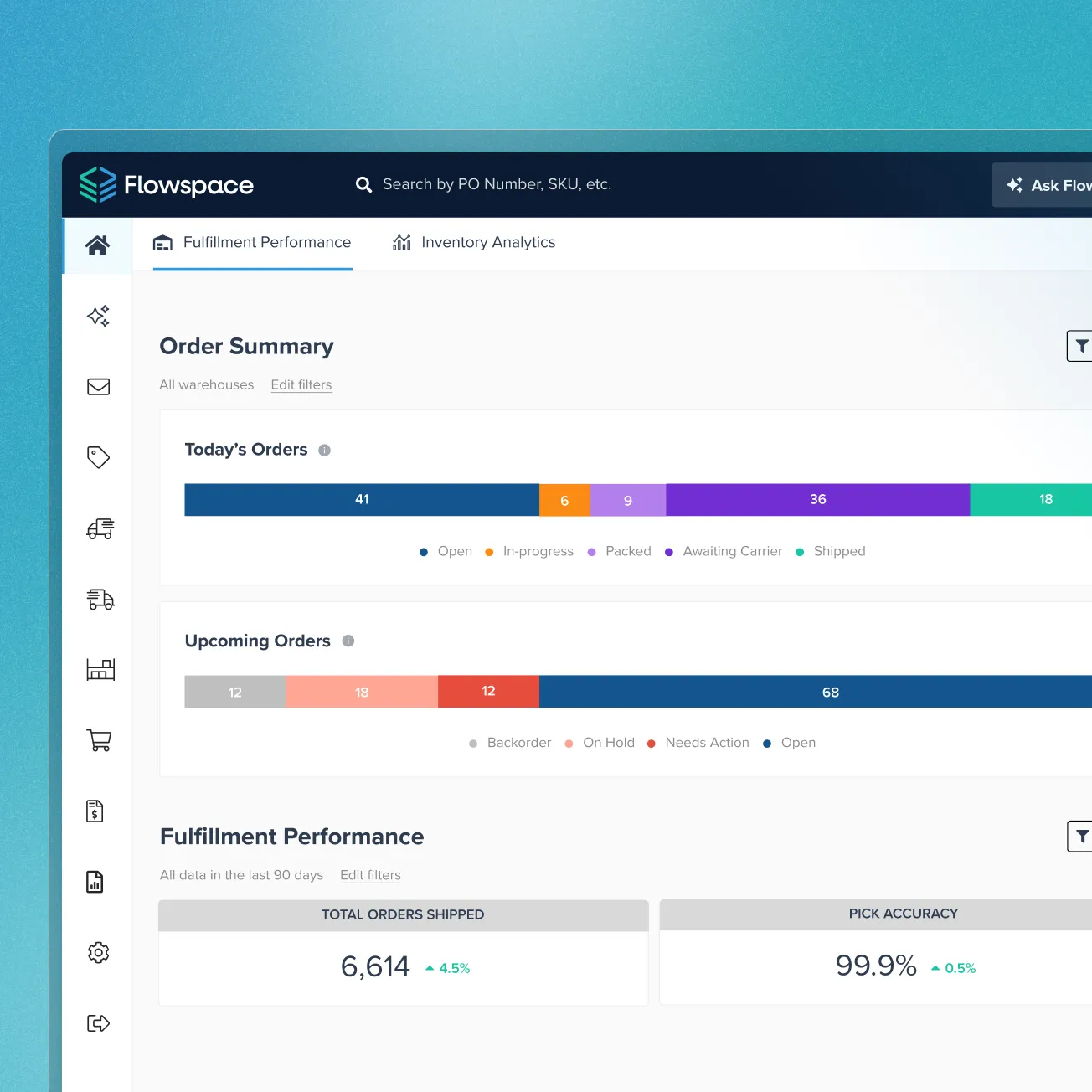This screenshot has height=1092, width=1092.
Task: Select the sparkles AI assistant icon in sidebar
Action: coord(98,316)
